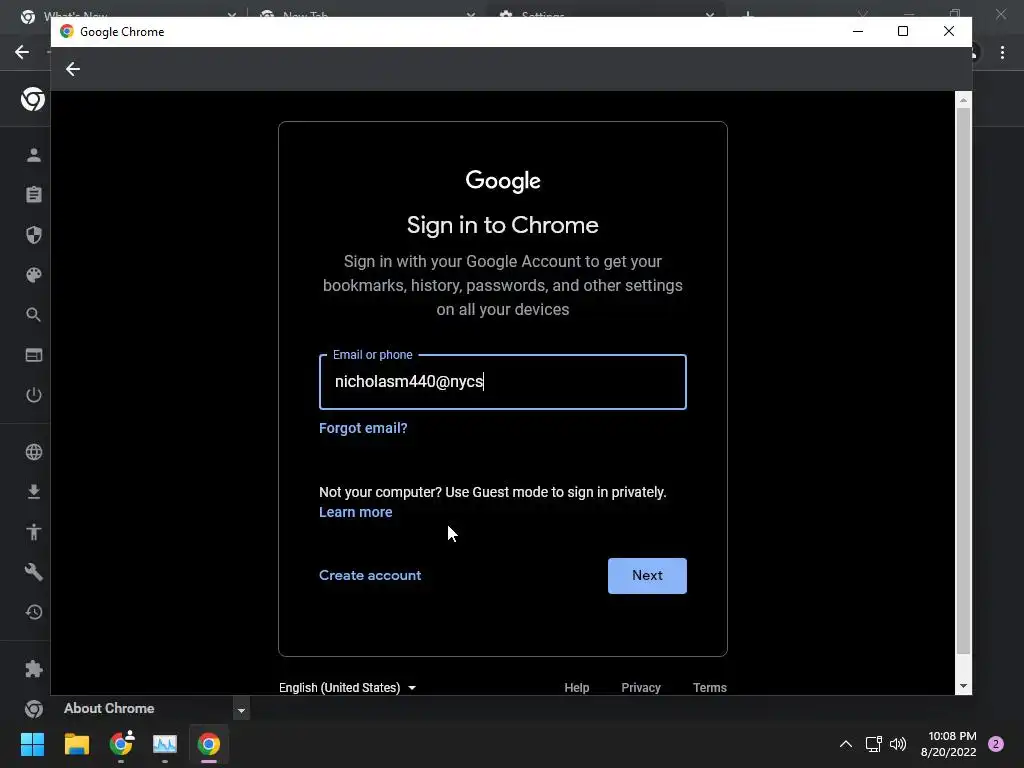Image resolution: width=1024 pixels, height=768 pixels.
Task: Open Accessibility icon in settings sidebar
Action: (34, 532)
